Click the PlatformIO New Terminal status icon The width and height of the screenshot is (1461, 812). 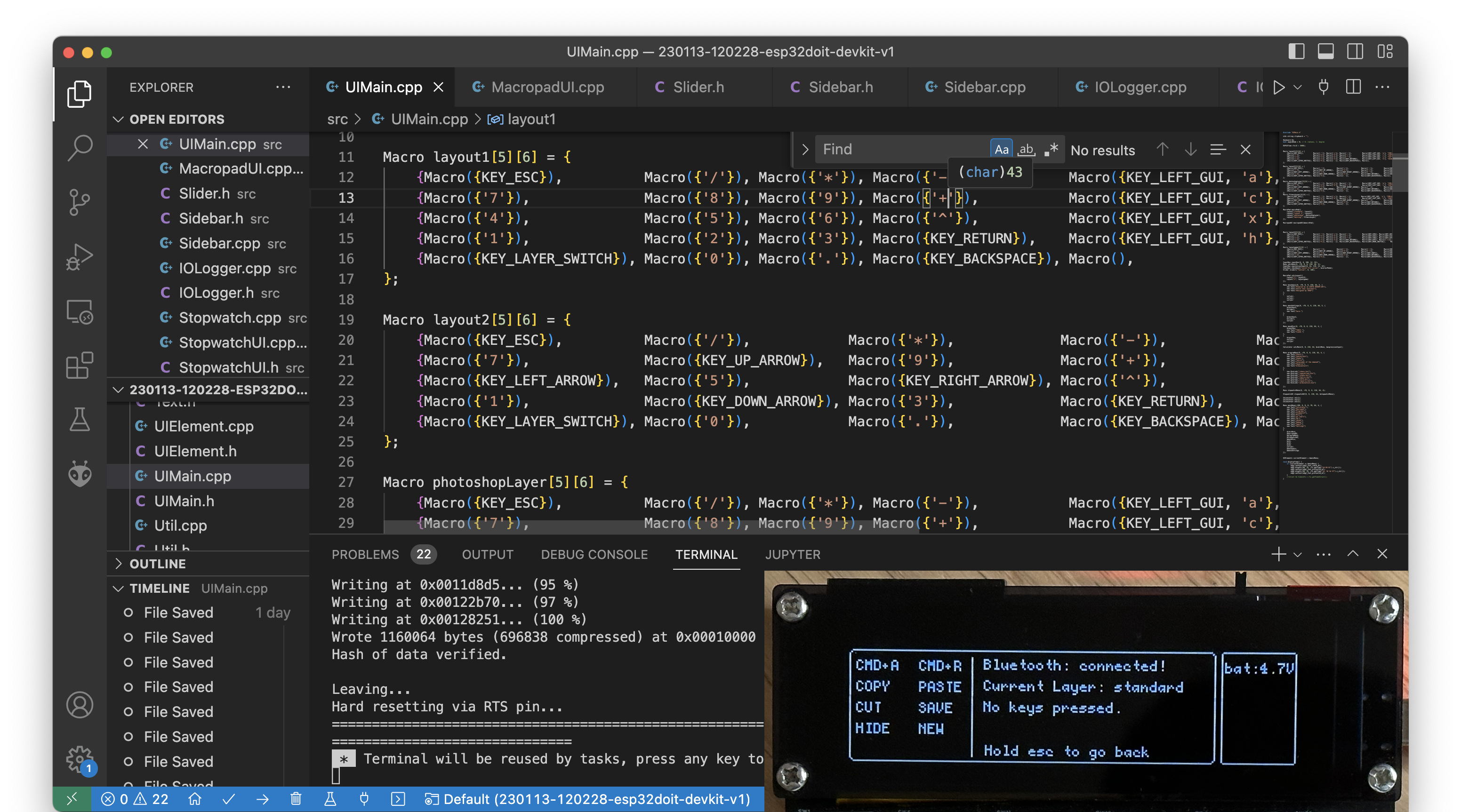[398, 799]
